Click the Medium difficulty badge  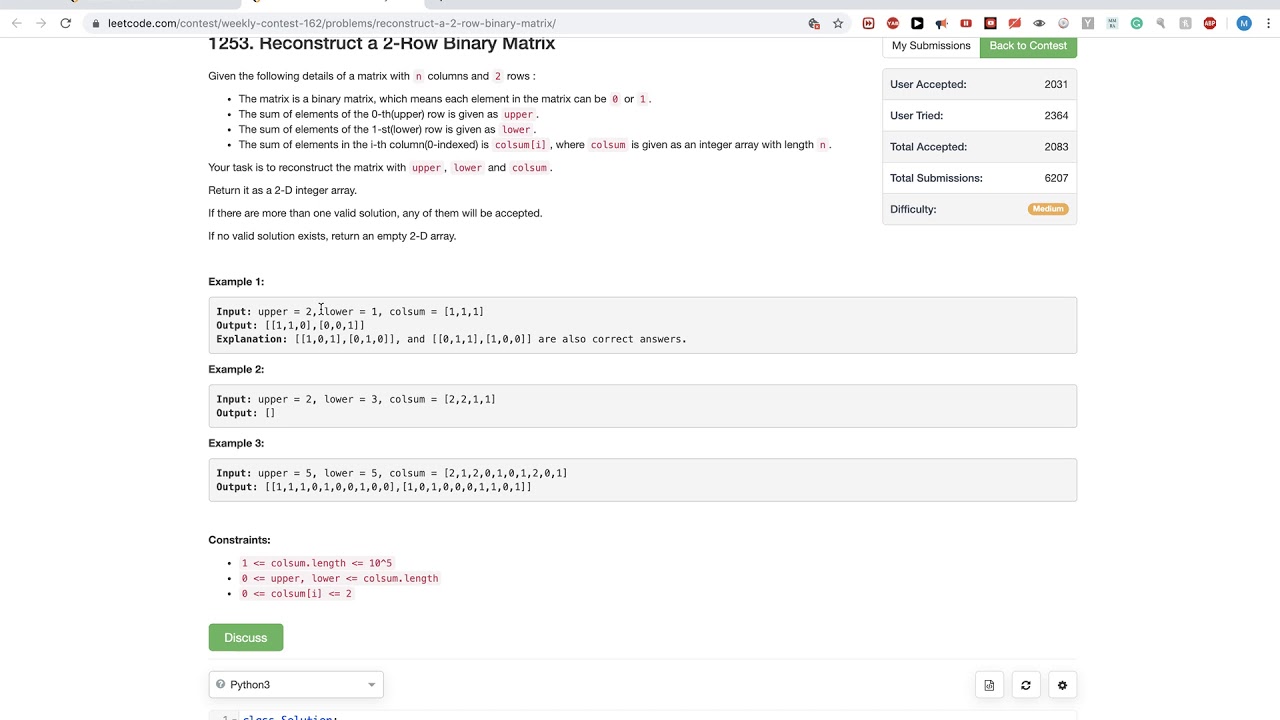[x=1048, y=209]
